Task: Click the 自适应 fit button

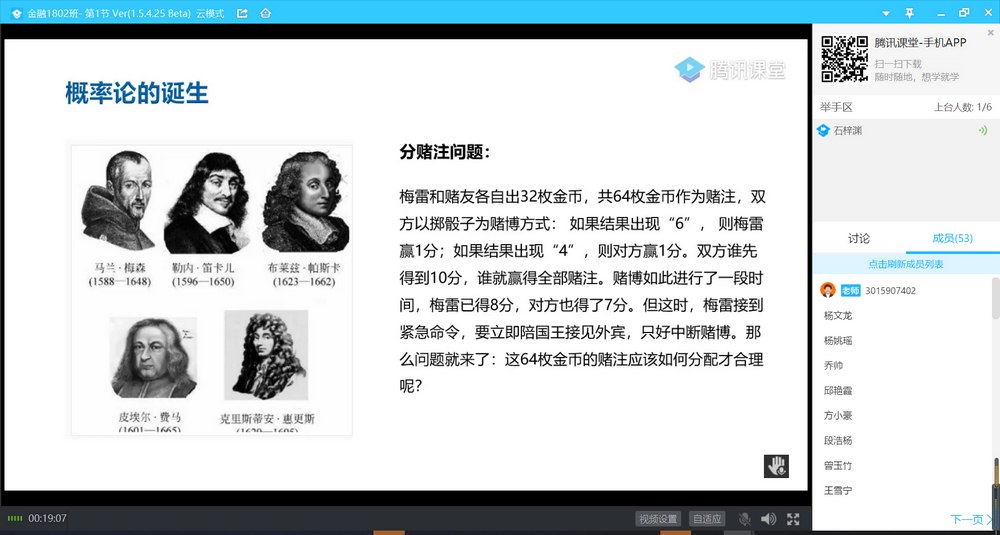Action: click(707, 519)
